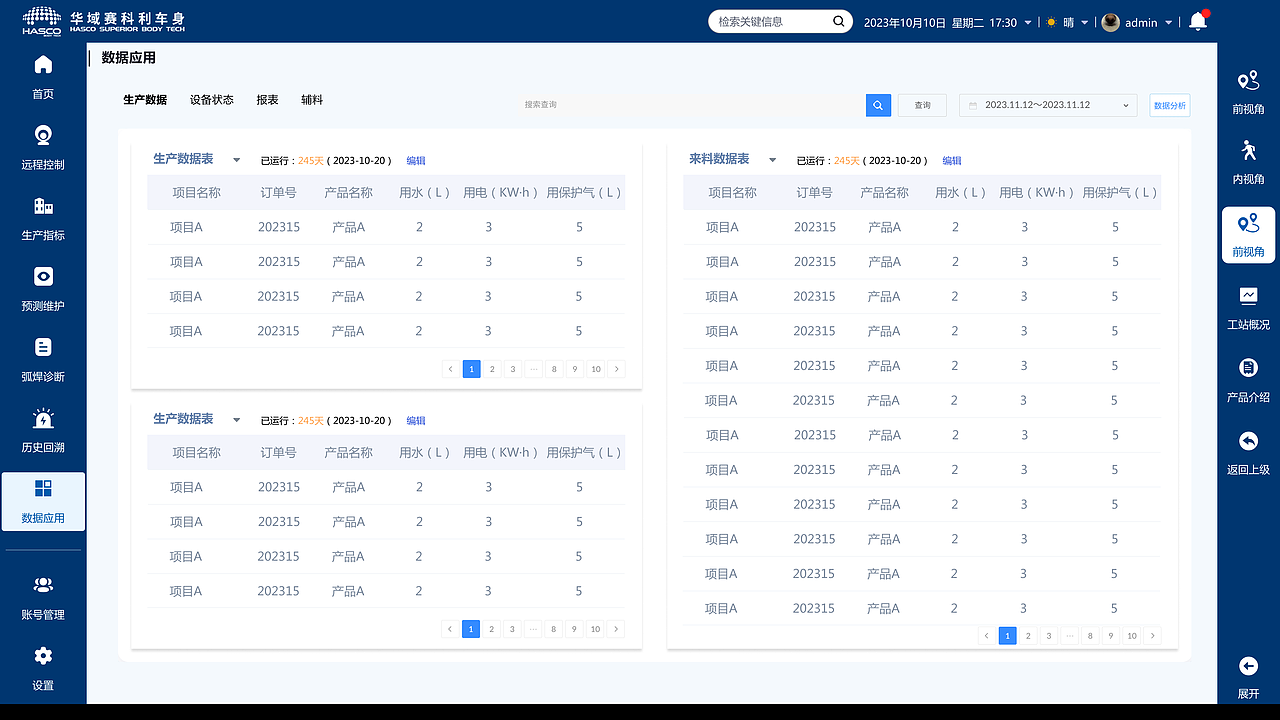The height and width of the screenshot is (720, 1280).
Task: Click the 搜索查询 search input
Action: coord(690,105)
